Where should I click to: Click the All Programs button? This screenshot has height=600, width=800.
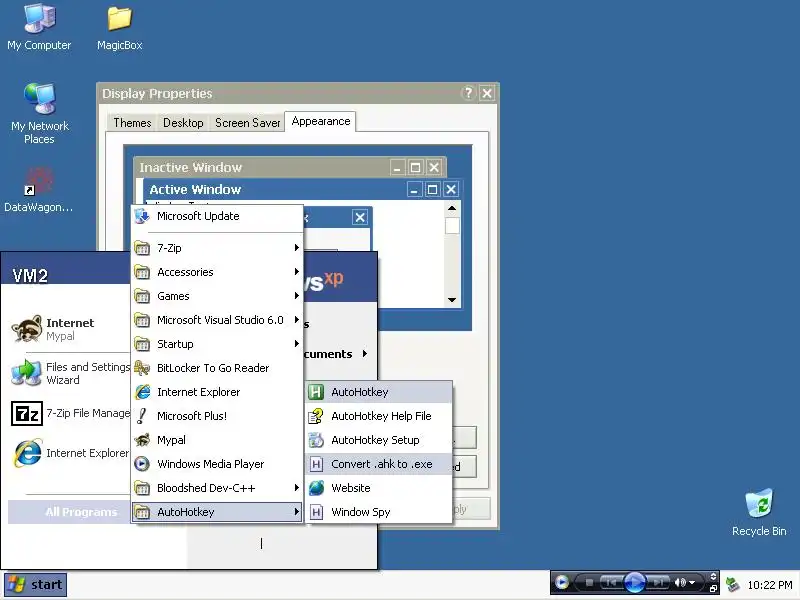point(68,512)
